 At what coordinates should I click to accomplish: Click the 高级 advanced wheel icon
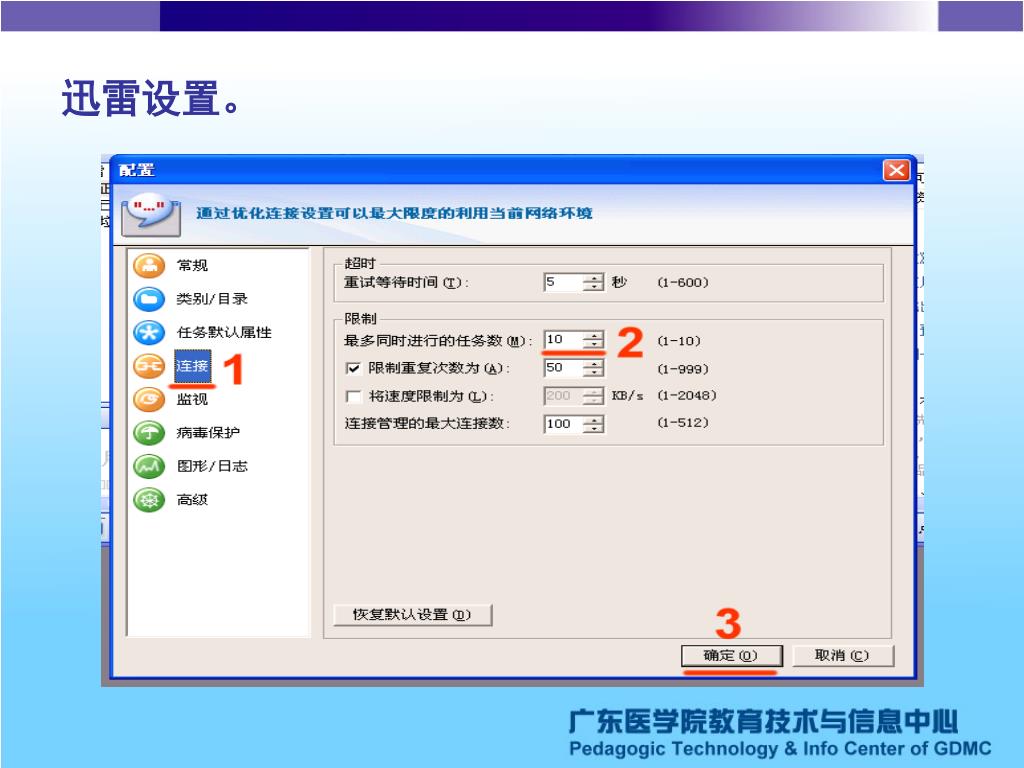[149, 500]
